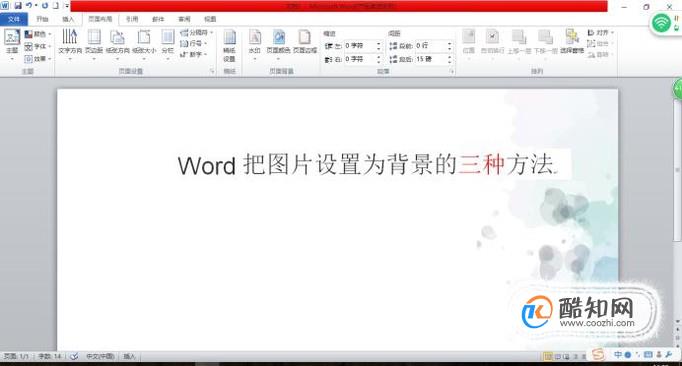Image resolution: width=682 pixels, height=366 pixels.
Task: Click the Redo icon in quick access toolbar
Action: [x=45, y=6]
